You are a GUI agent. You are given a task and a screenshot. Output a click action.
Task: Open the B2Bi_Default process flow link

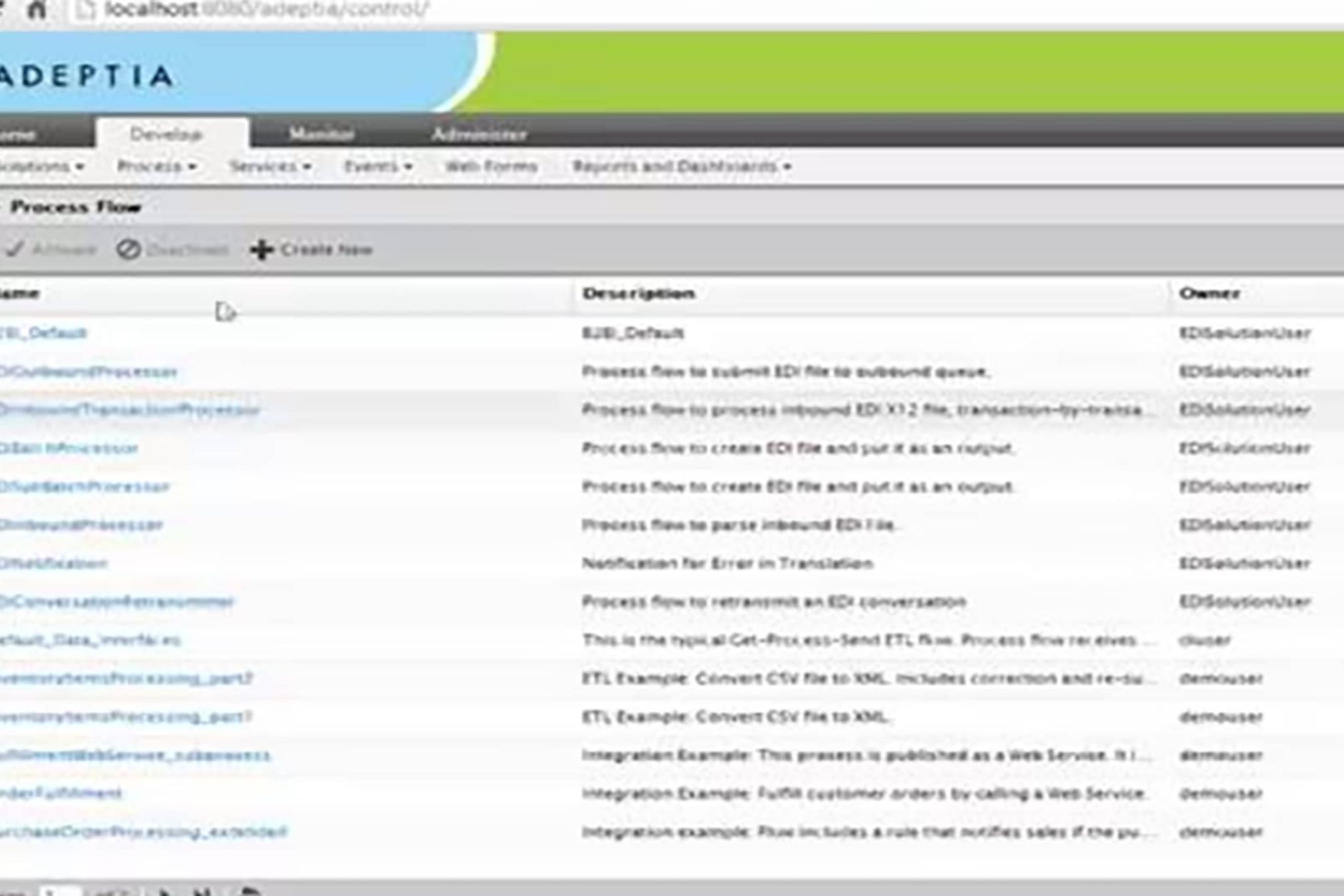43,333
